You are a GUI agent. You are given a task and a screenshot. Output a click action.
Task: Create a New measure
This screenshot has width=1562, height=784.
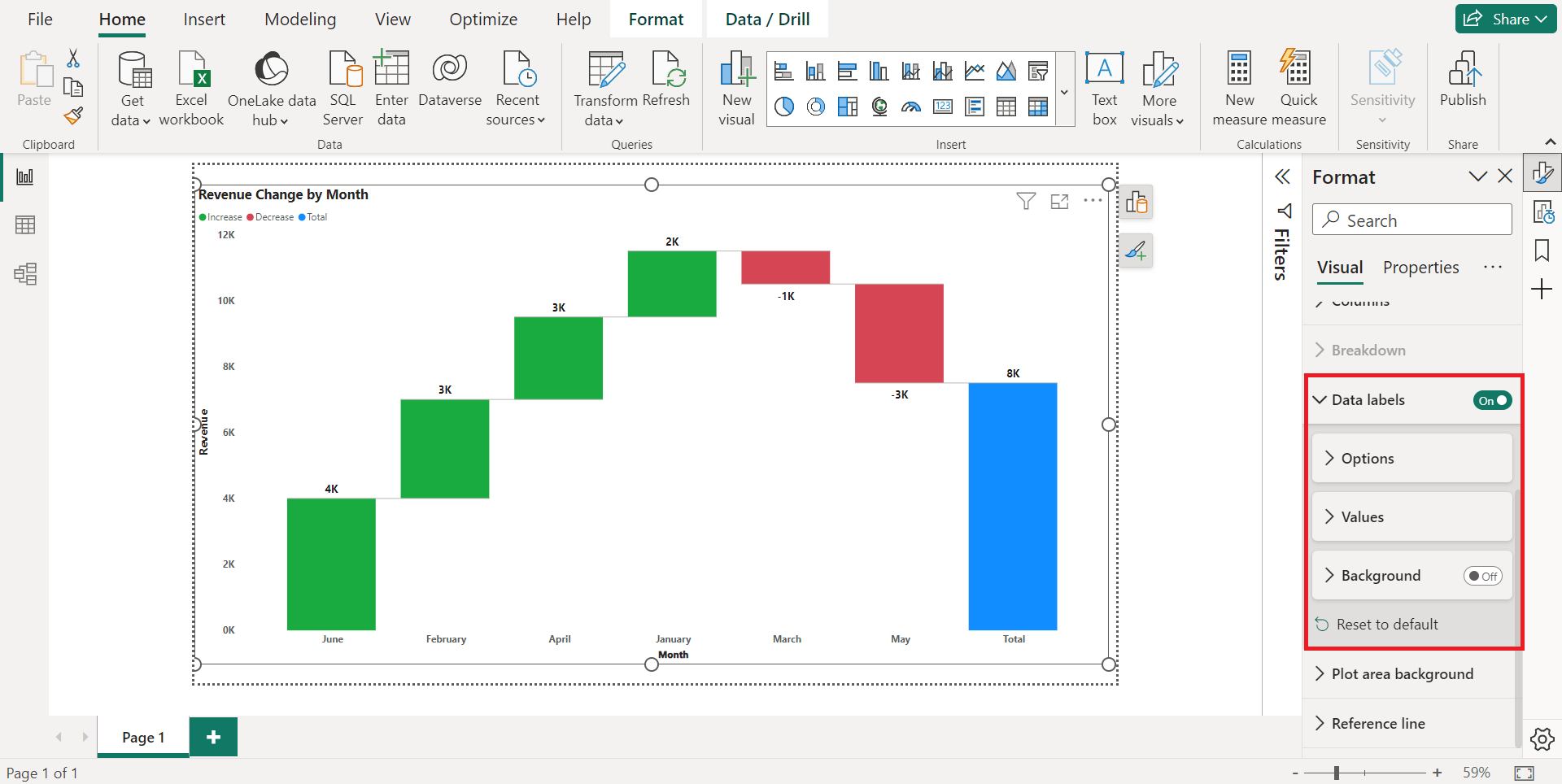[1240, 88]
